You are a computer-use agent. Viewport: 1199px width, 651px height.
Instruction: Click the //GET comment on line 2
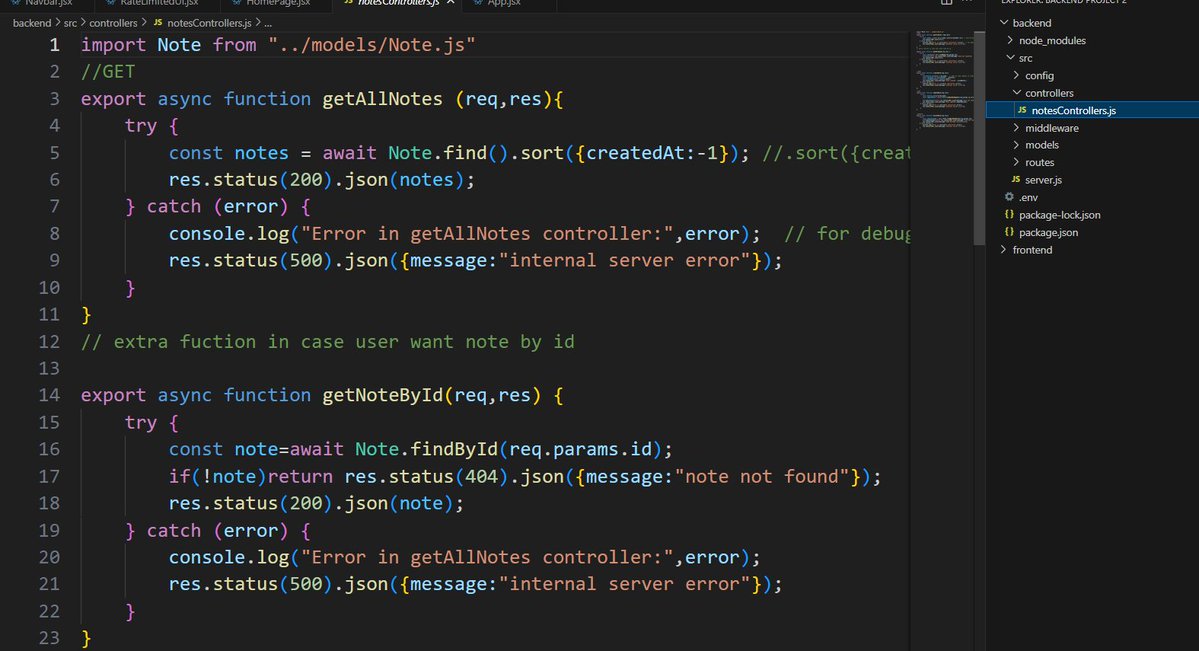[108, 72]
